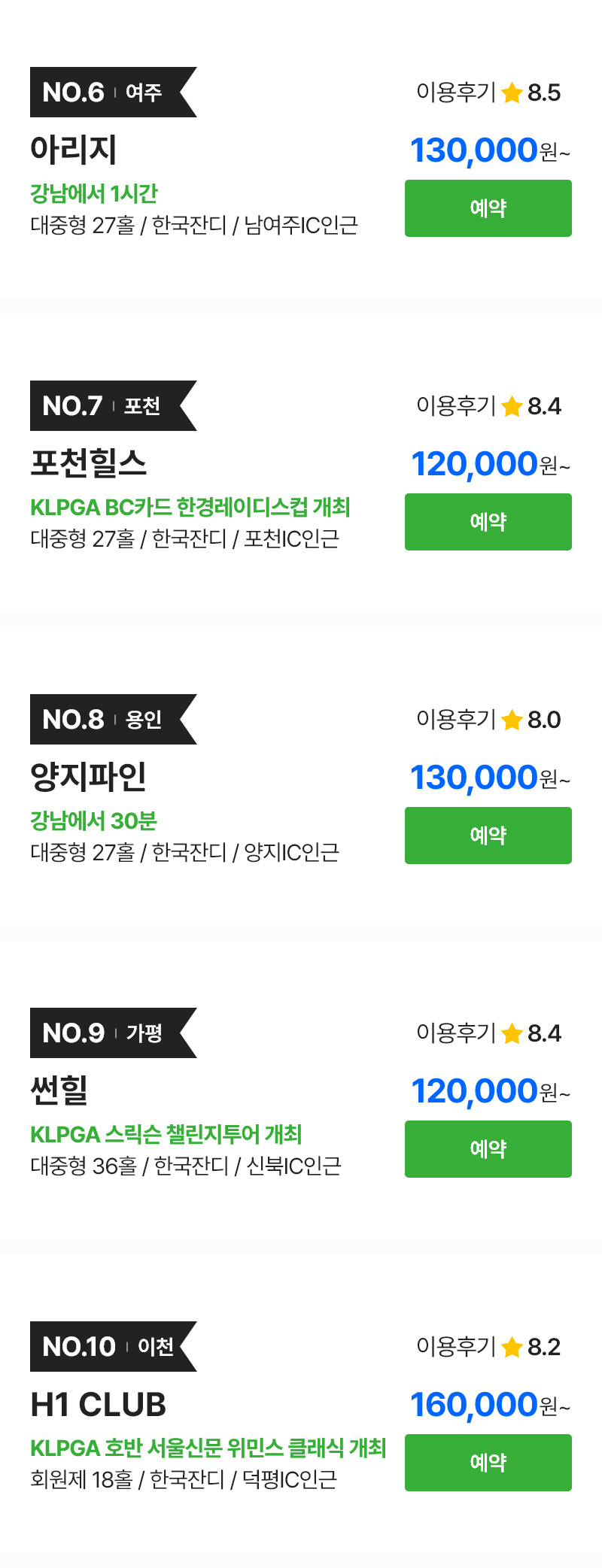
Task: Select the H1 CLUB course title
Action: click(x=98, y=1404)
